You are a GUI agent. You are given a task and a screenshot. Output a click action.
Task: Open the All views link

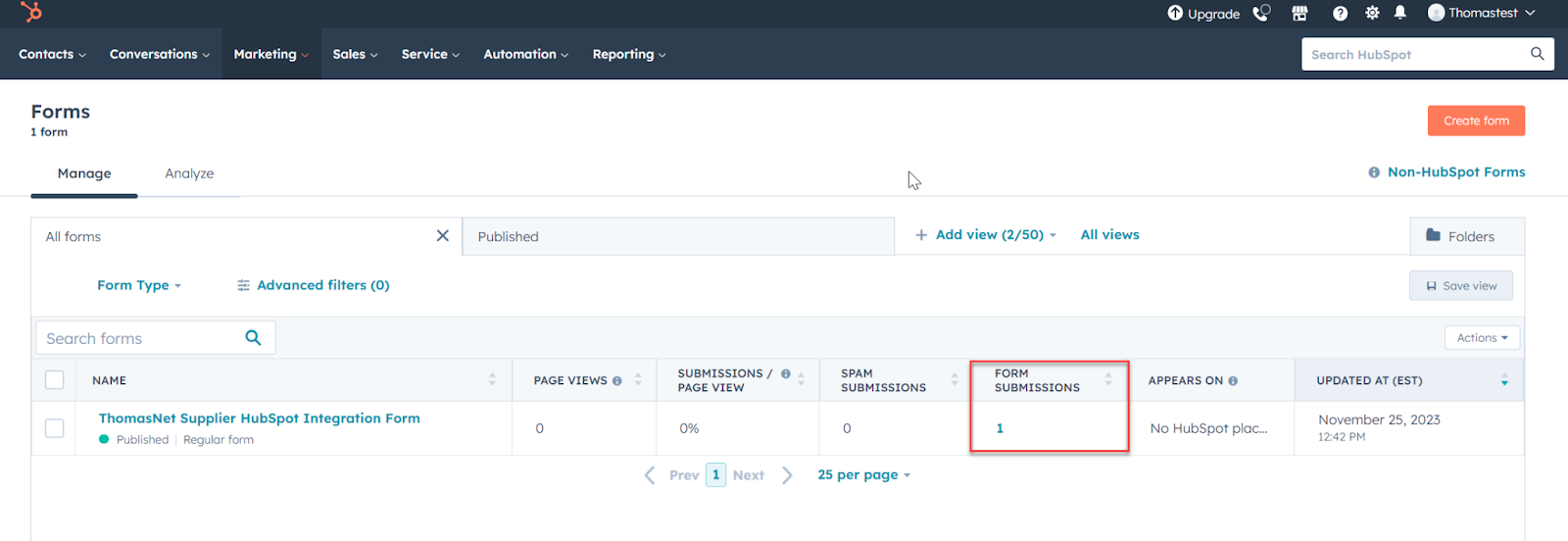click(1109, 235)
